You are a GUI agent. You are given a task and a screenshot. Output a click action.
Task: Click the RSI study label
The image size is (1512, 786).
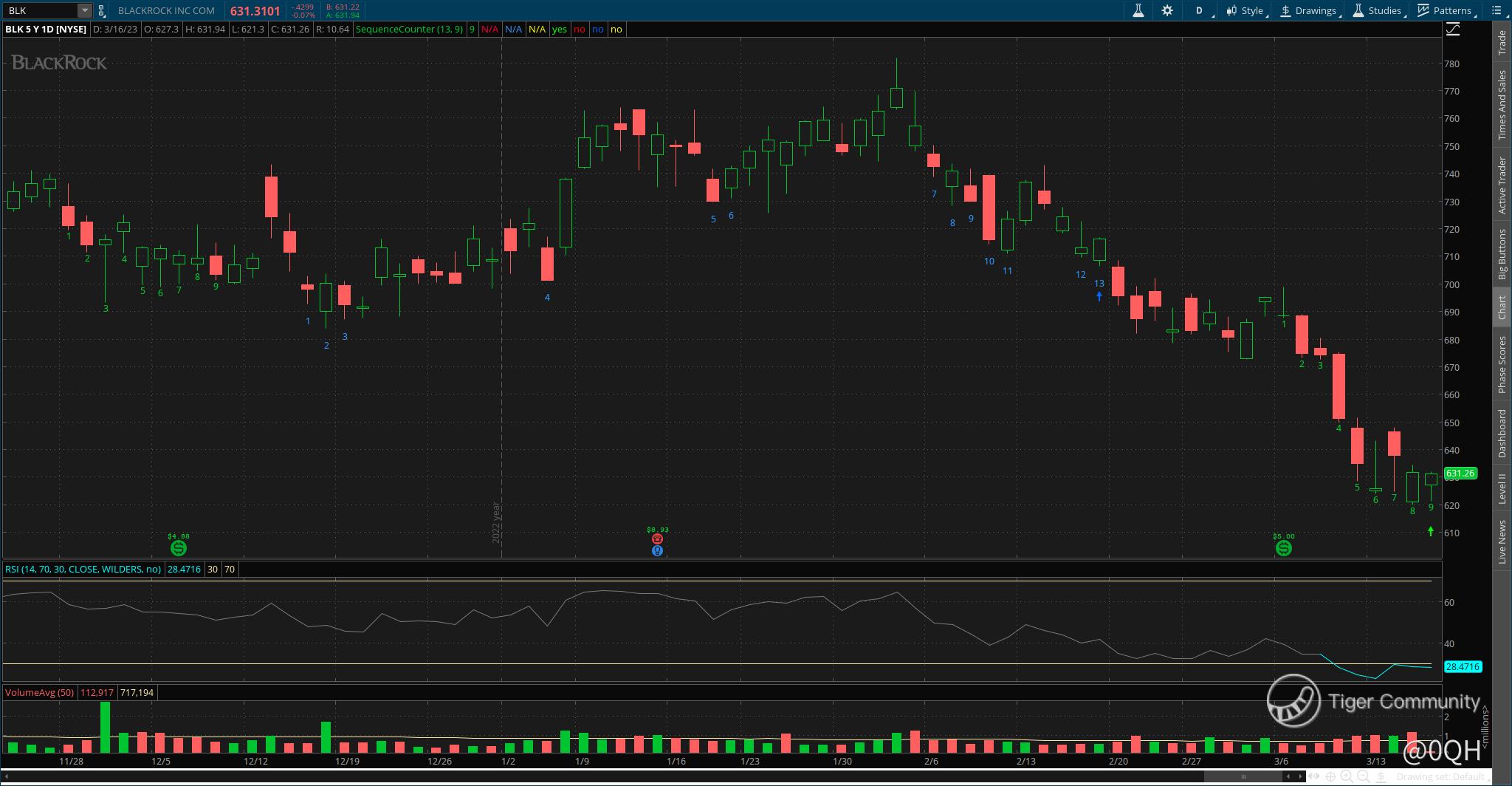83,569
